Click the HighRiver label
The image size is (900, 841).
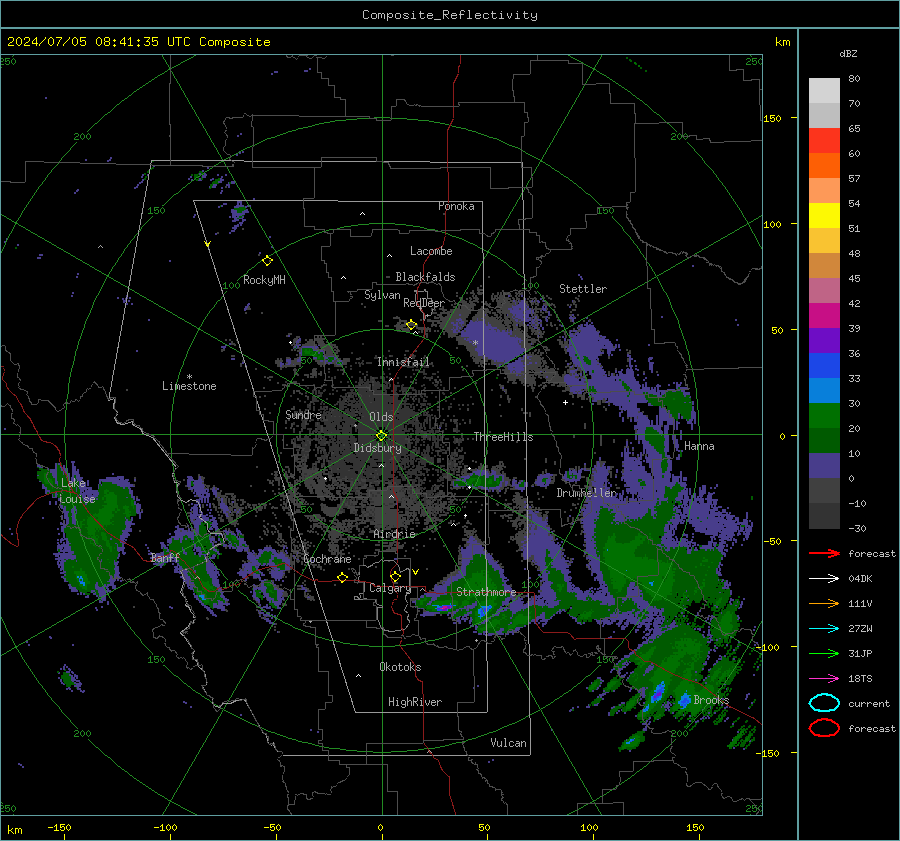(x=415, y=702)
